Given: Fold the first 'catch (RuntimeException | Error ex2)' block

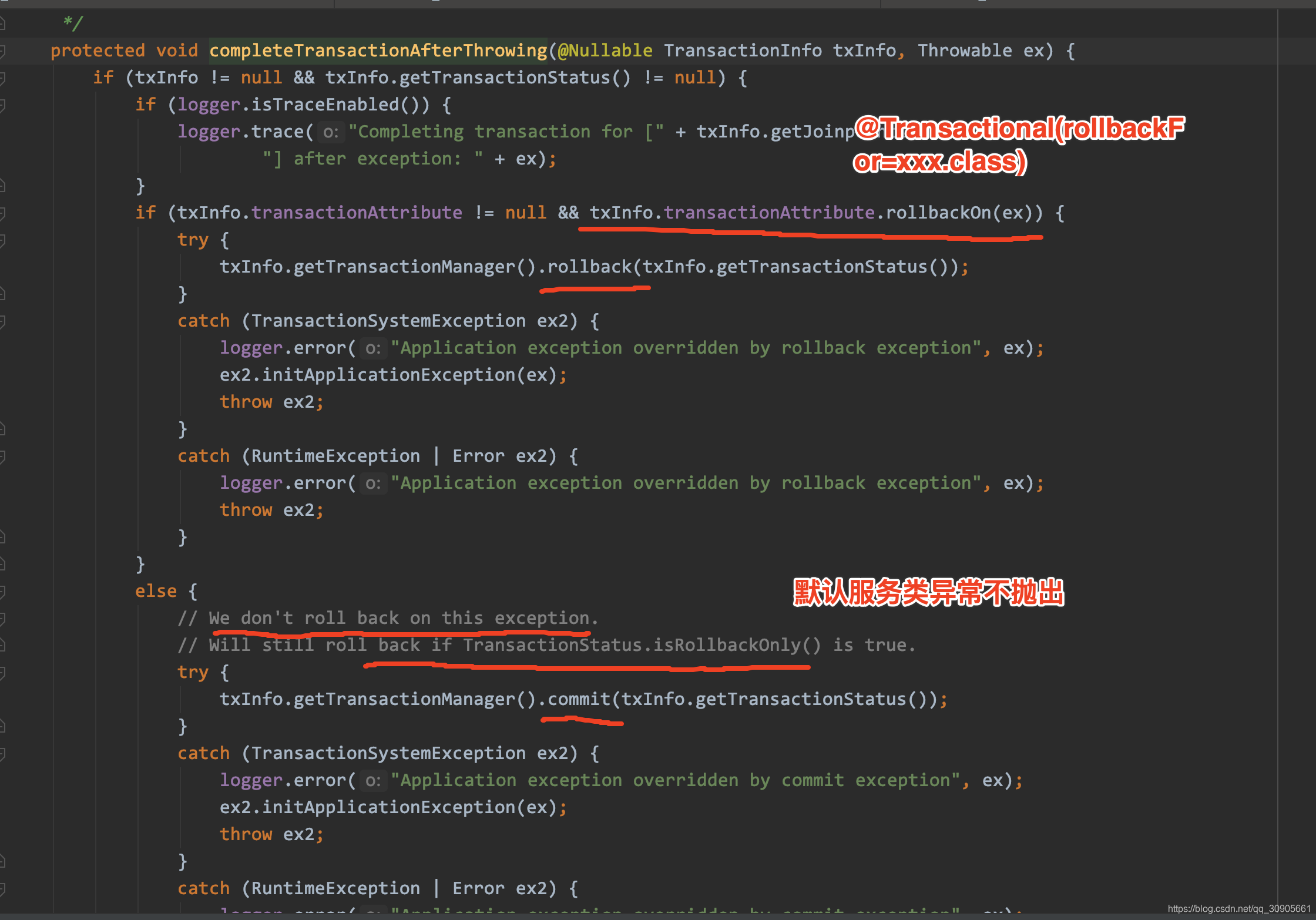Looking at the screenshot, I should point(2,456).
